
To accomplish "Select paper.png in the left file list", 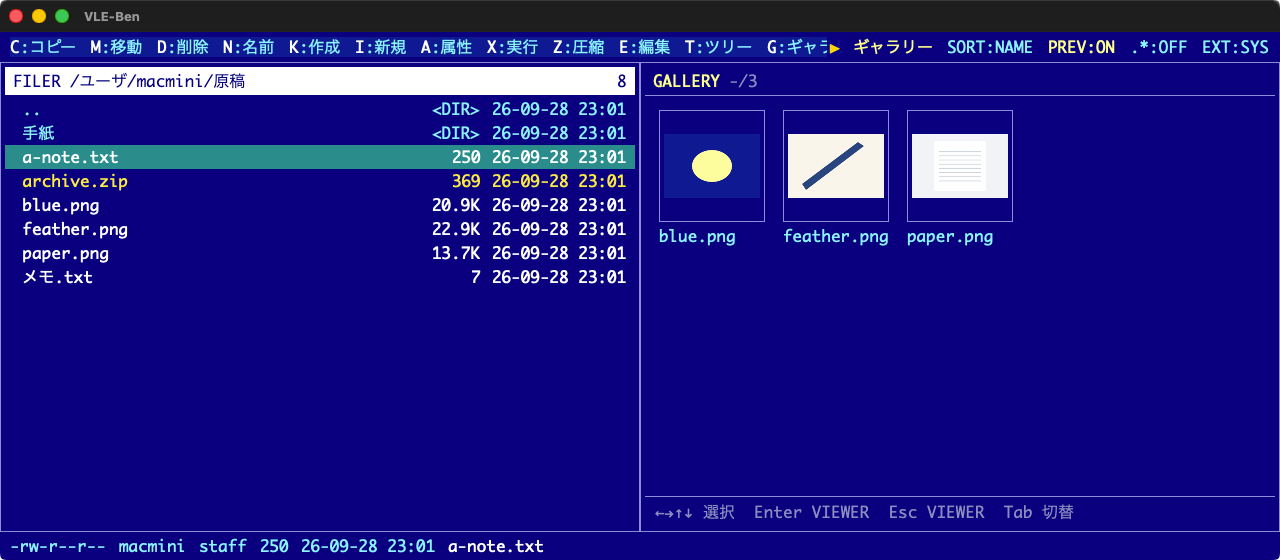I will 320,253.
